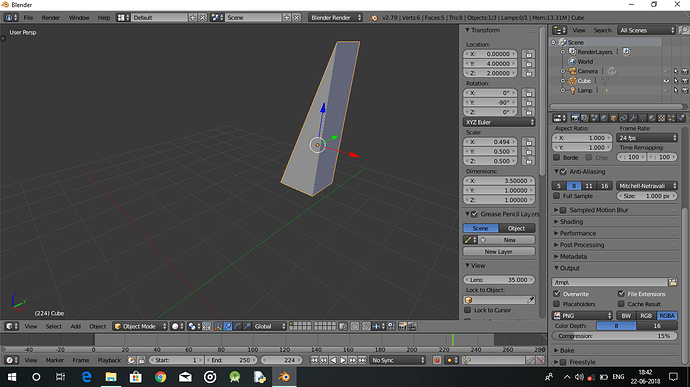690x387 pixels.
Task: Enable the Border render checkbox
Action: tap(557, 157)
